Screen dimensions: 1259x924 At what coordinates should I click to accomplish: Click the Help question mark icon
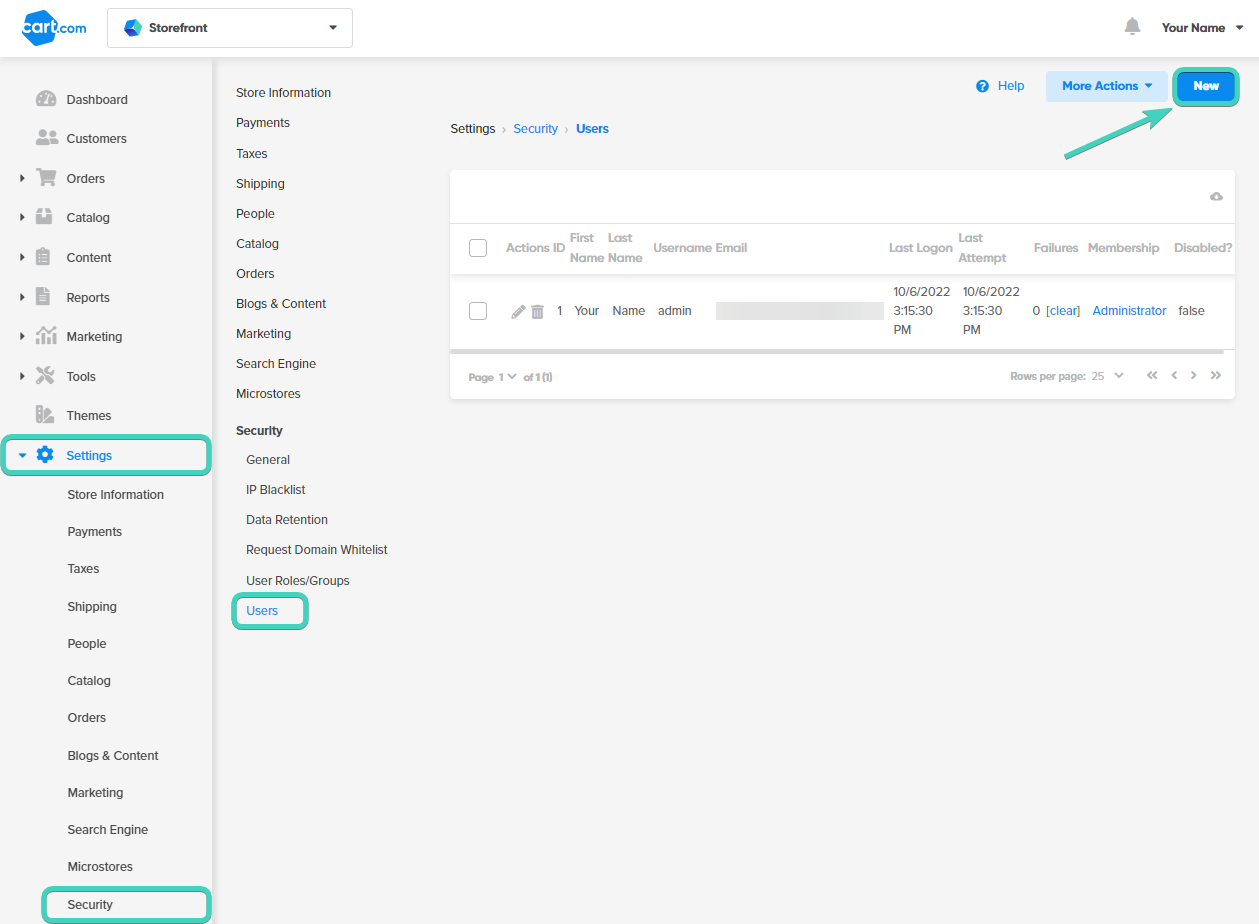pos(981,86)
